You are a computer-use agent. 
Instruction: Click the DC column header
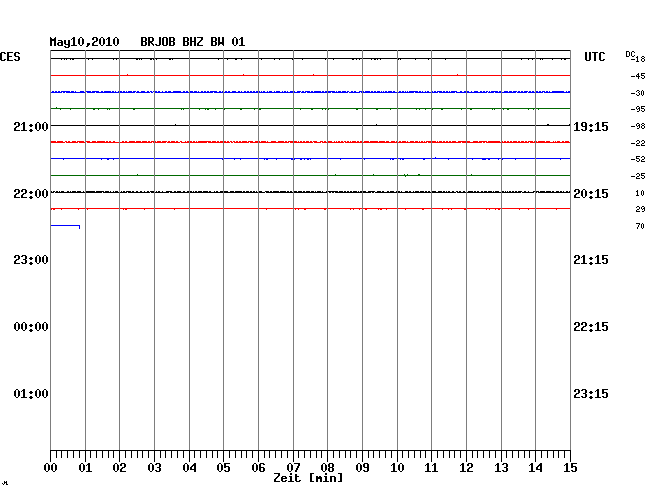[x=630, y=54]
